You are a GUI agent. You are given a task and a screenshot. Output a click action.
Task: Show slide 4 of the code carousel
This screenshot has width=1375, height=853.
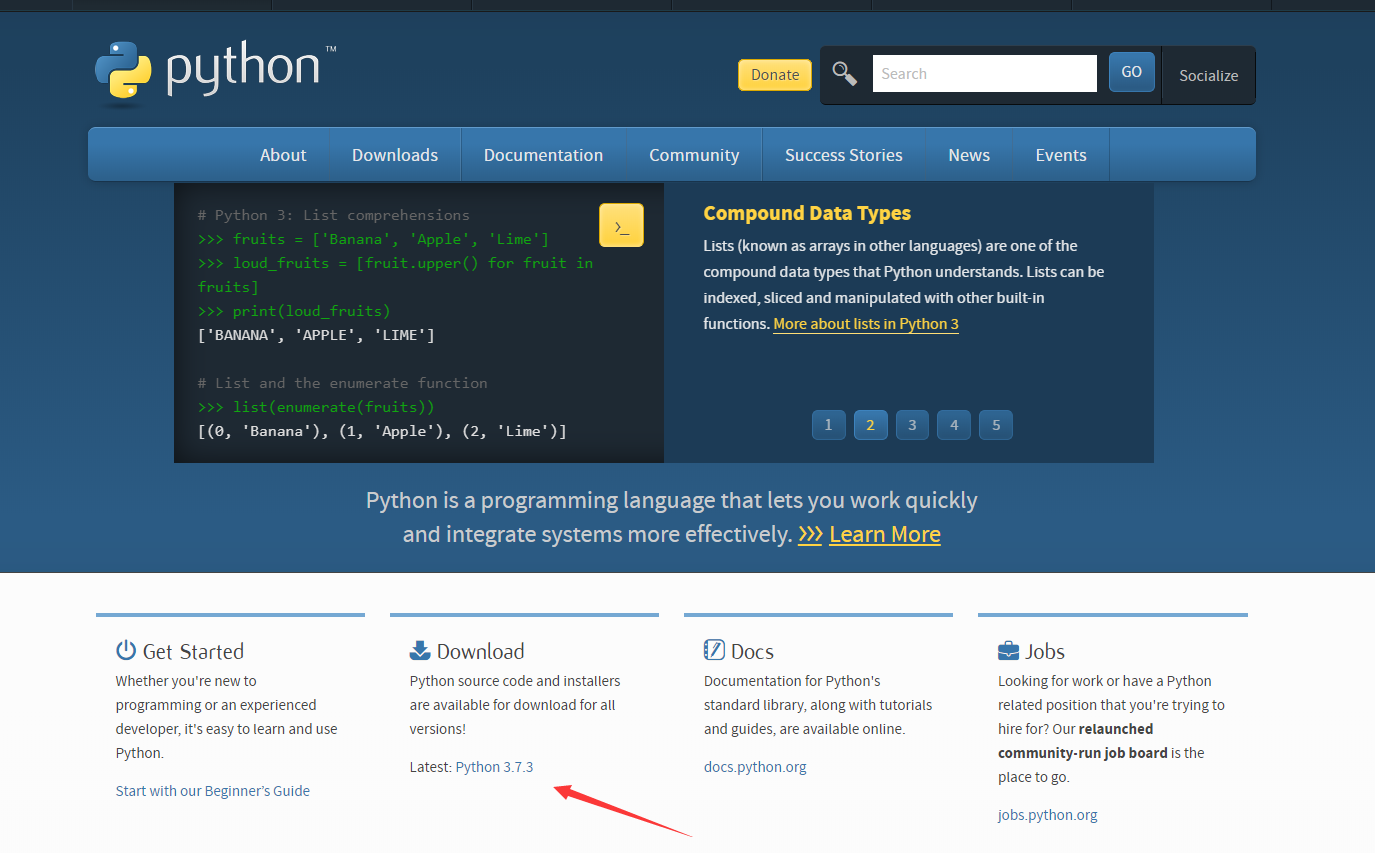954,425
